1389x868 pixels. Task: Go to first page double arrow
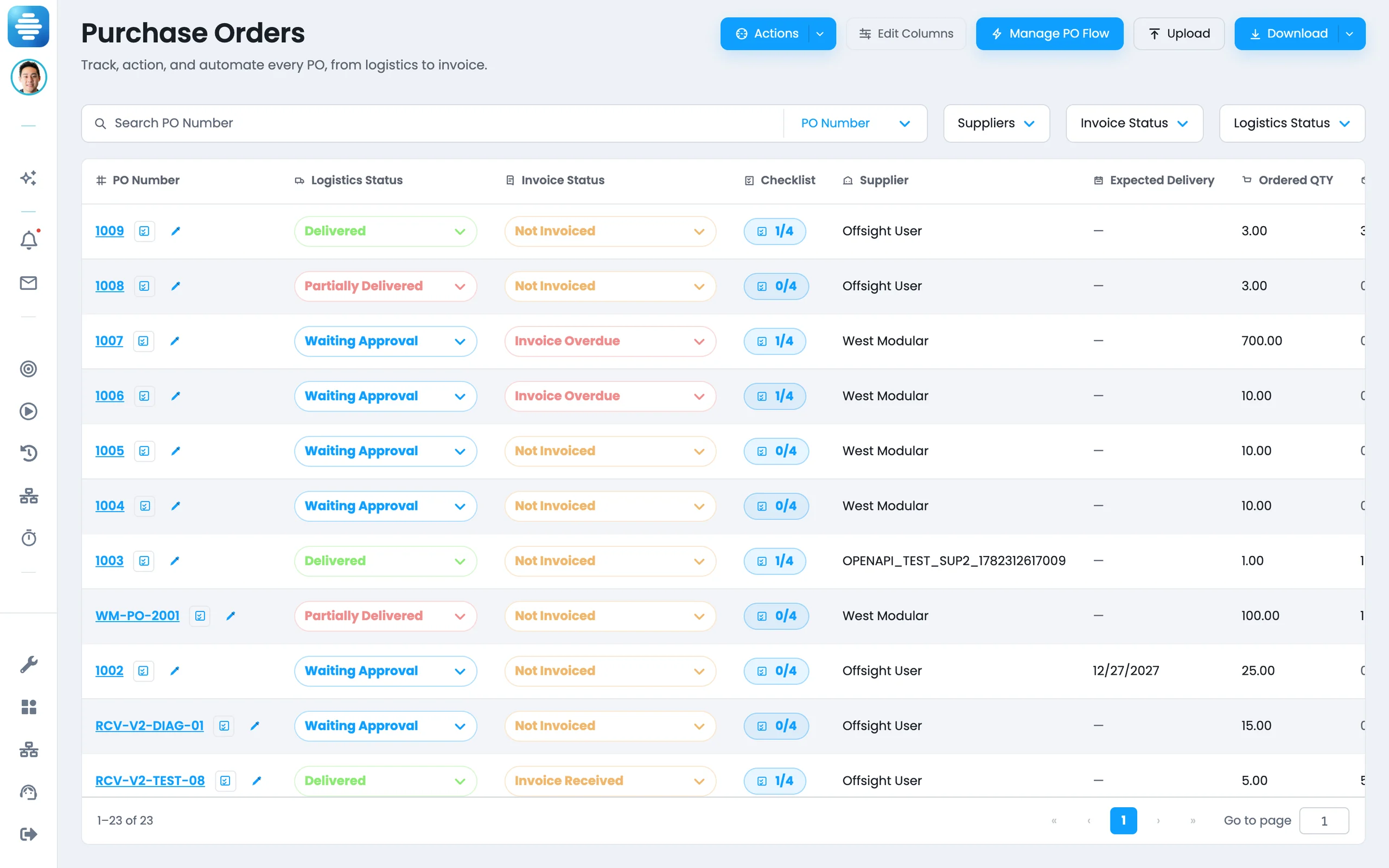[1054, 821]
